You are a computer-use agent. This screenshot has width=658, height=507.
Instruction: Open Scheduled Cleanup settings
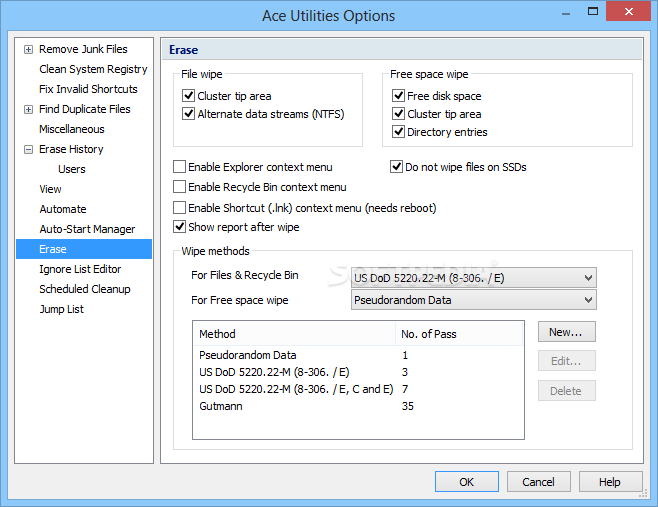[x=85, y=289]
